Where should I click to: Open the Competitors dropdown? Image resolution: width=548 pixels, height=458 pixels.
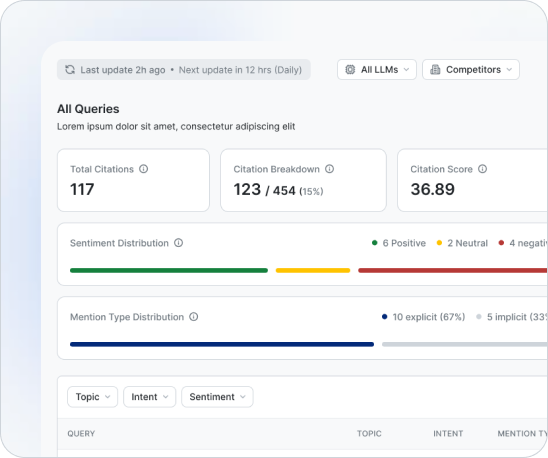click(471, 70)
